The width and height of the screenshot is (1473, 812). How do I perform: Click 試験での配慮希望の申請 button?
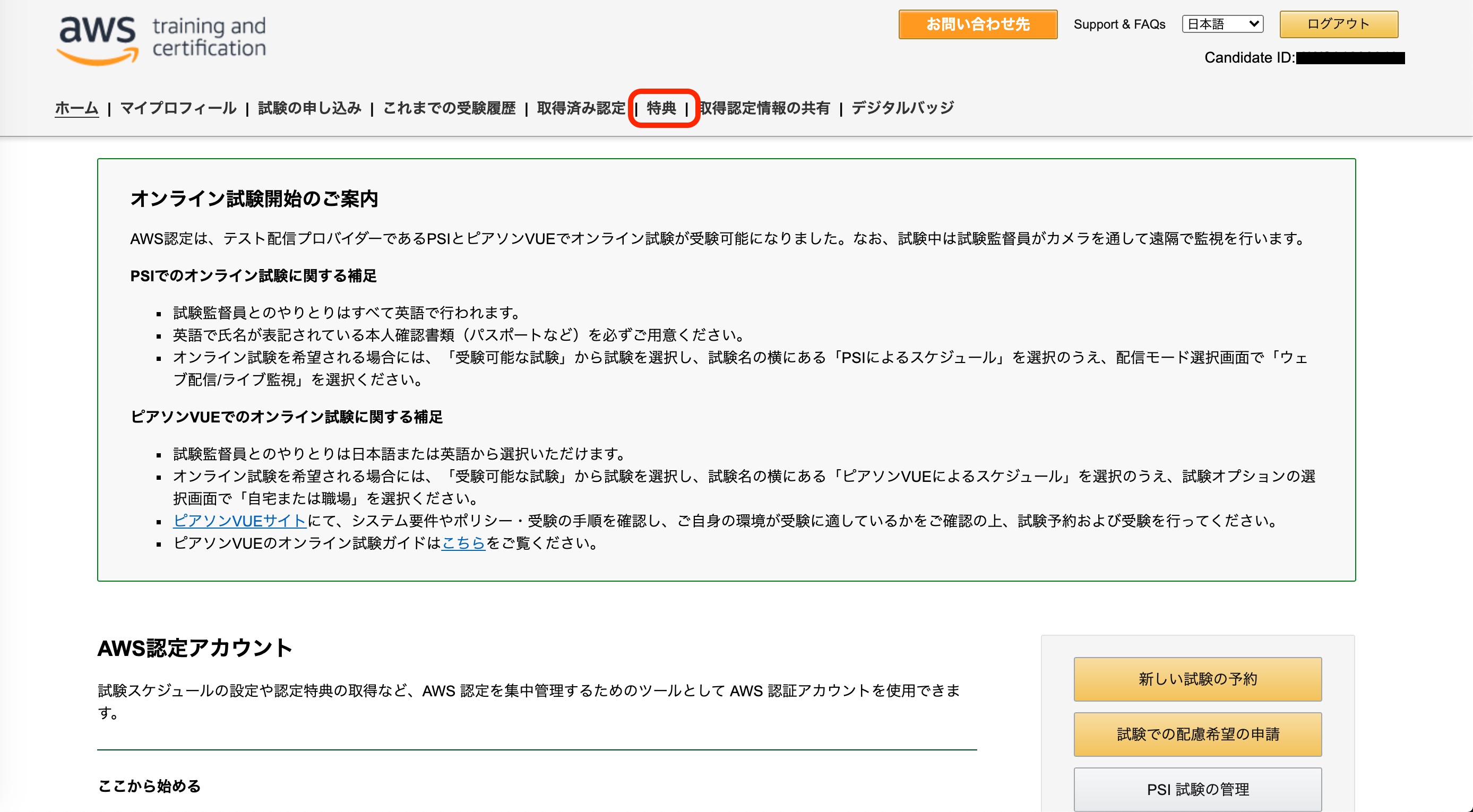click(1197, 733)
